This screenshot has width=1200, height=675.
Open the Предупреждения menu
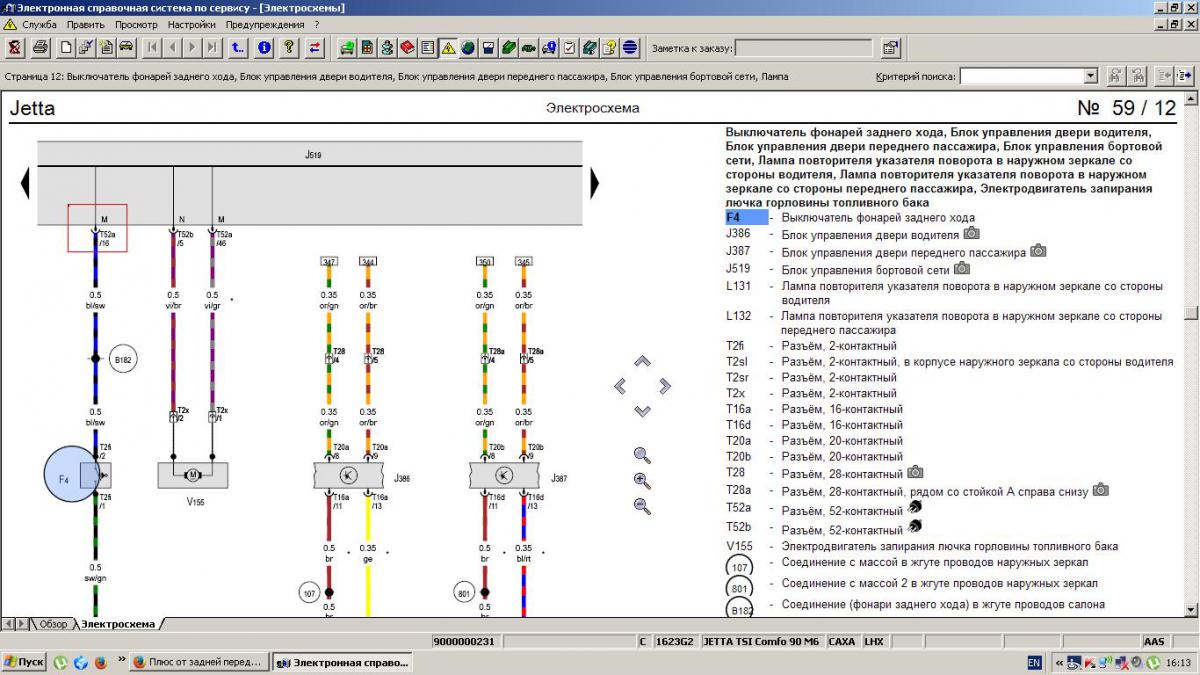point(265,24)
